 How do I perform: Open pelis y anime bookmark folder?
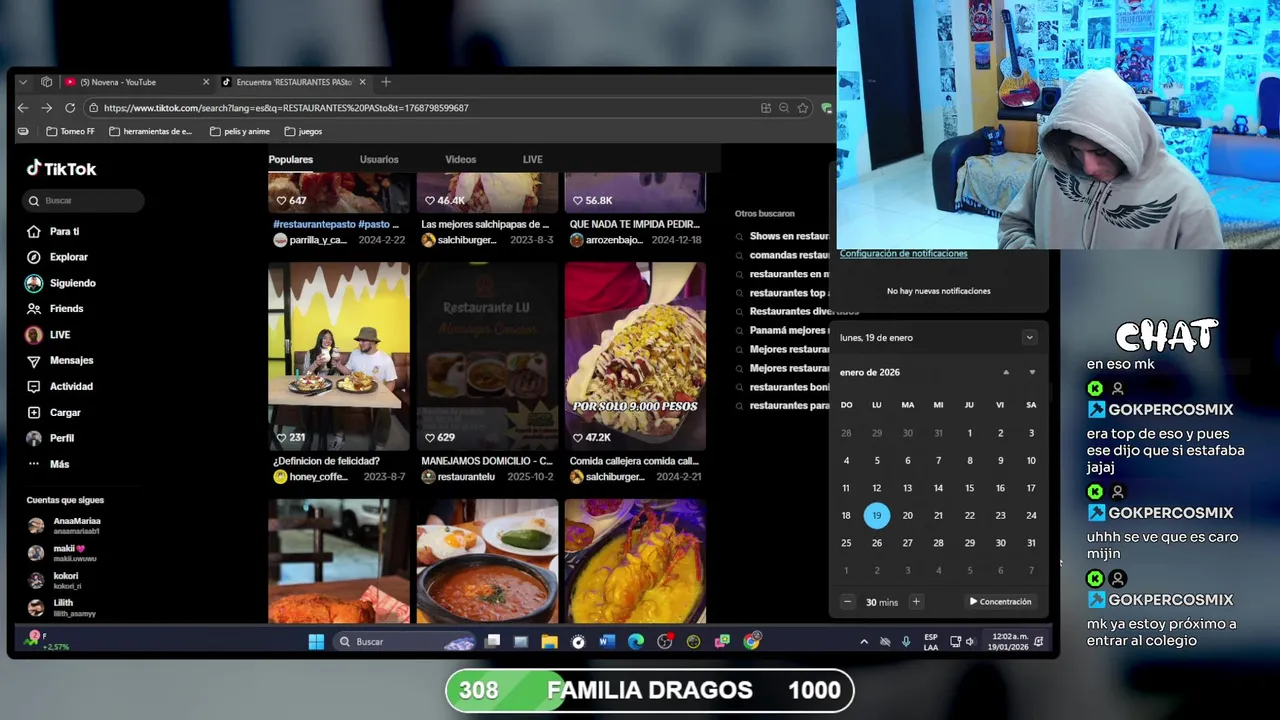(239, 131)
